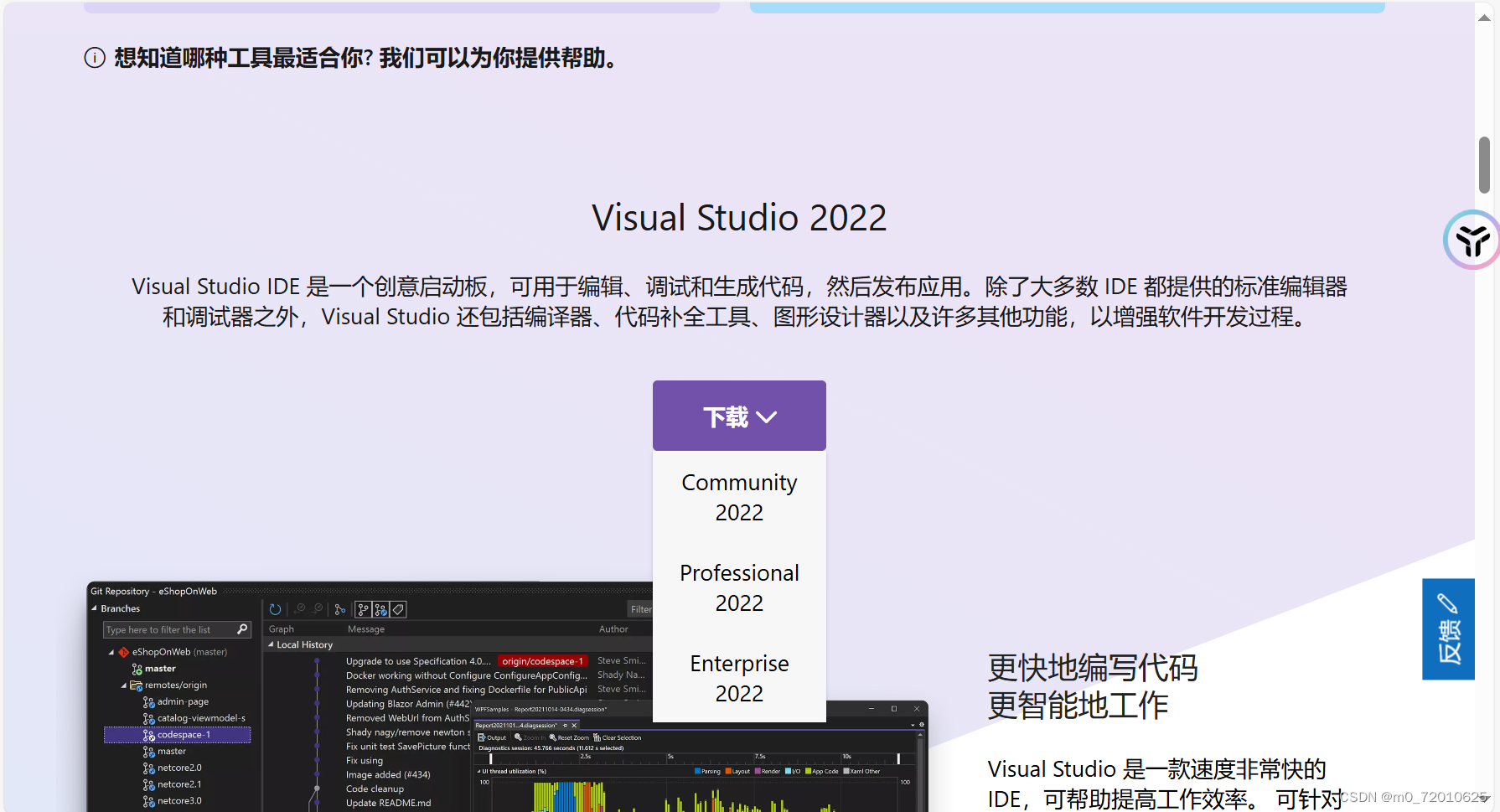Image resolution: width=1500 pixels, height=812 pixels.
Task: Click Clear Selection in diagnostics toolbar
Action: (x=618, y=737)
